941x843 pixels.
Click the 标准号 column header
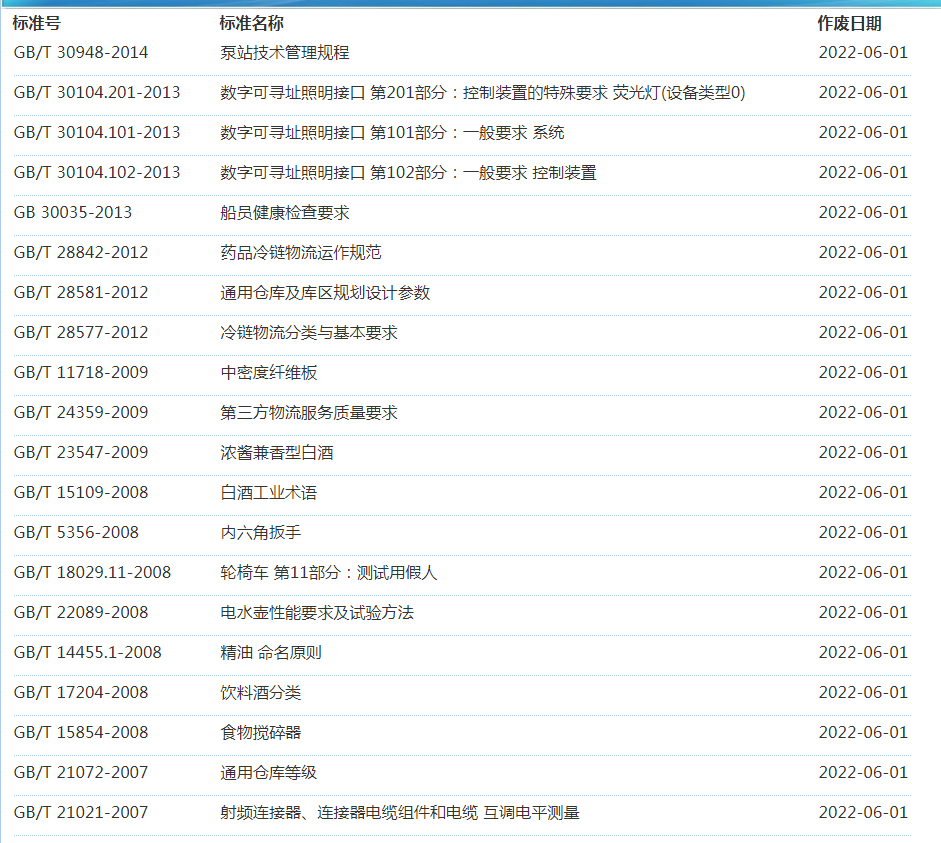tap(36, 23)
